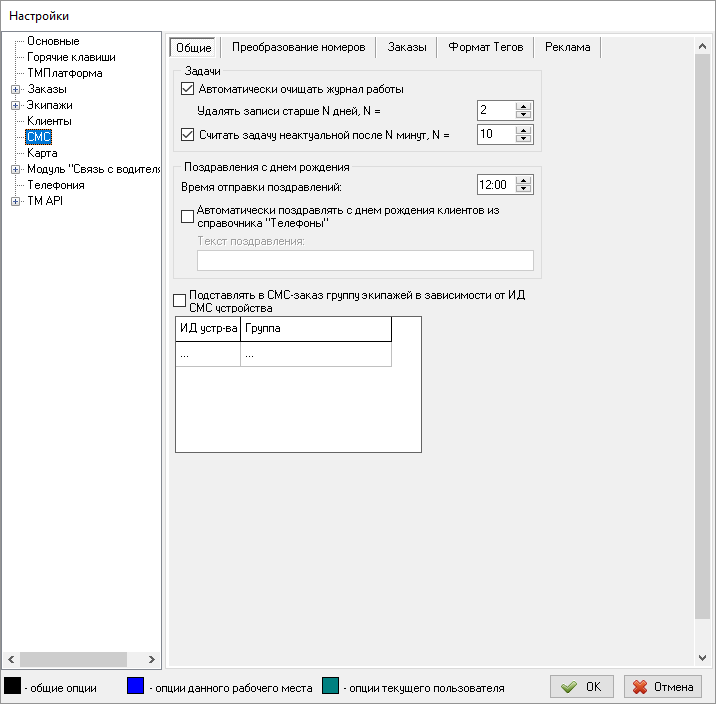Viewport: 716px width, 704px height.
Task: Click the black general options color swatch
Action: 13,686
